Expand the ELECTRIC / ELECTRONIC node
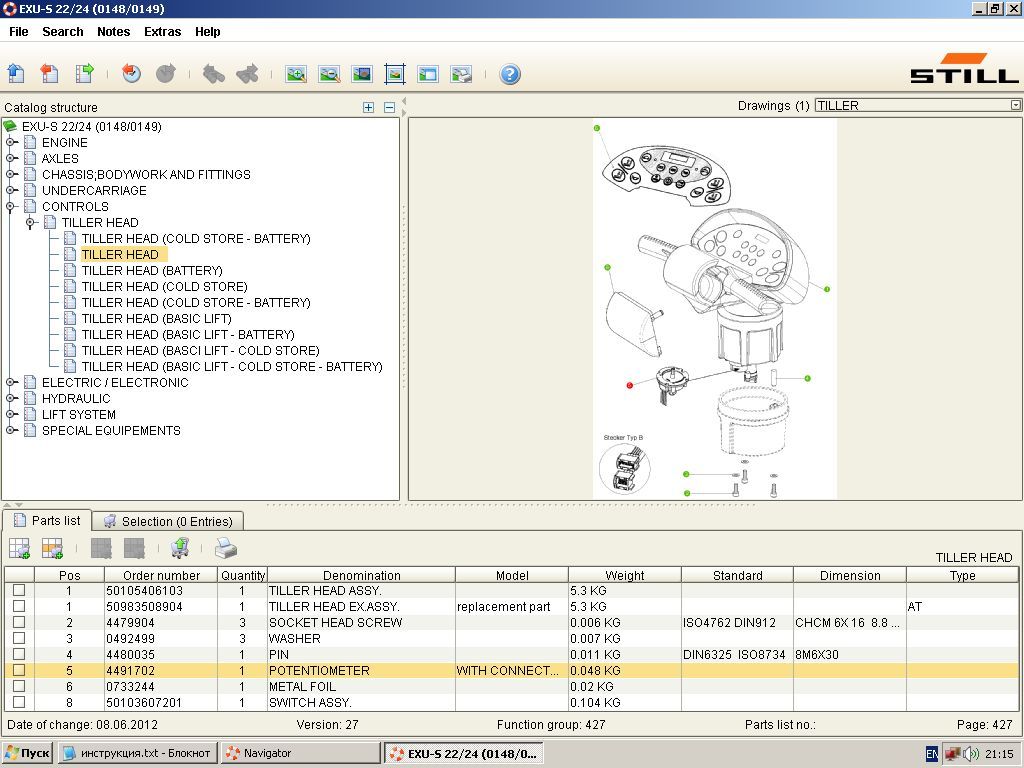The height and width of the screenshot is (768, 1024). [x=10, y=382]
